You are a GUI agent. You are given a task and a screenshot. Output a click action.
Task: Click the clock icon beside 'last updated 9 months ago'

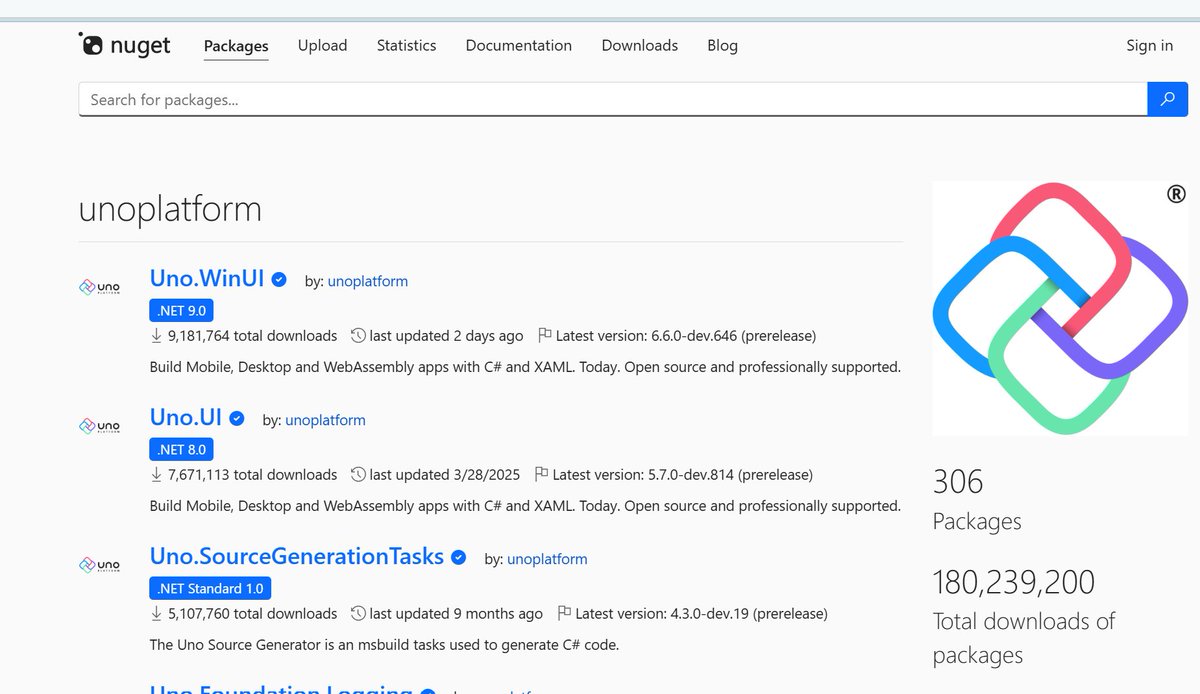click(358, 614)
